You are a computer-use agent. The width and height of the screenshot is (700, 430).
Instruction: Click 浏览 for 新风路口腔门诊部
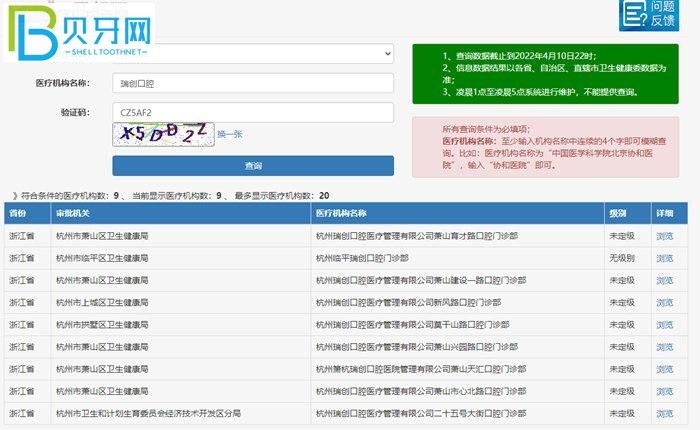click(665, 302)
